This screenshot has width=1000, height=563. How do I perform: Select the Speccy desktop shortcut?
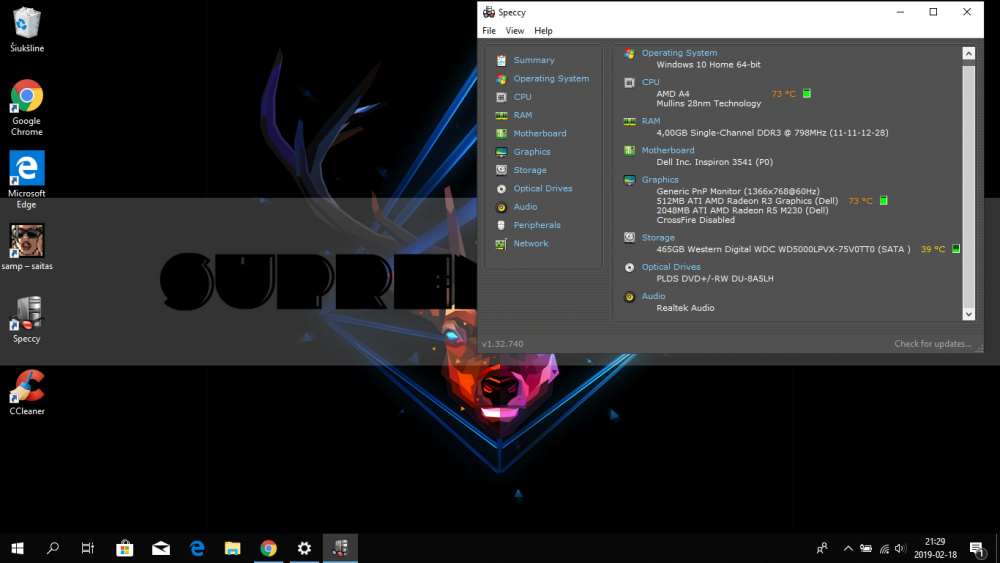[x=27, y=319]
